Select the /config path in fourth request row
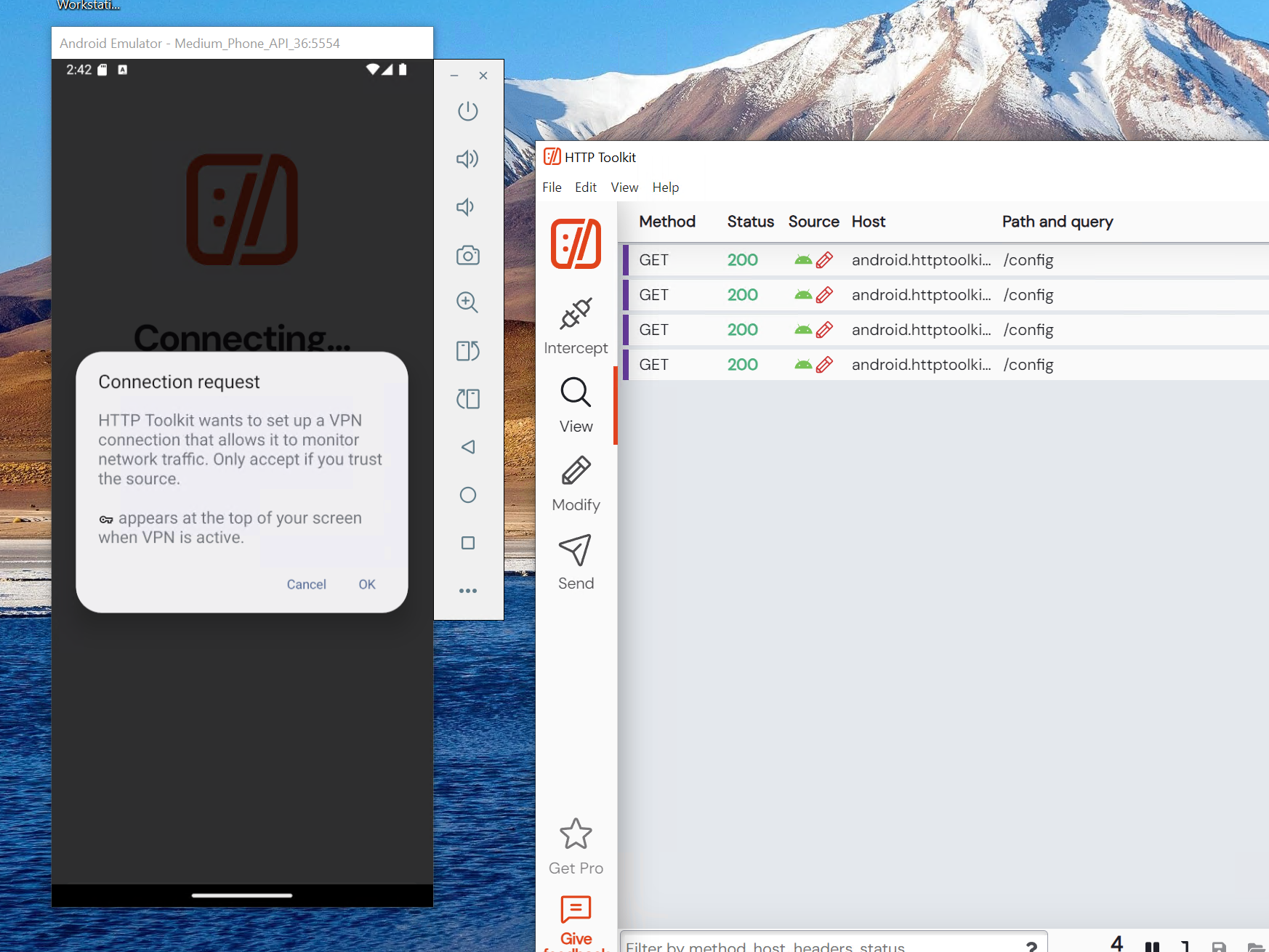Viewport: 1269px width, 952px height. point(1028,365)
